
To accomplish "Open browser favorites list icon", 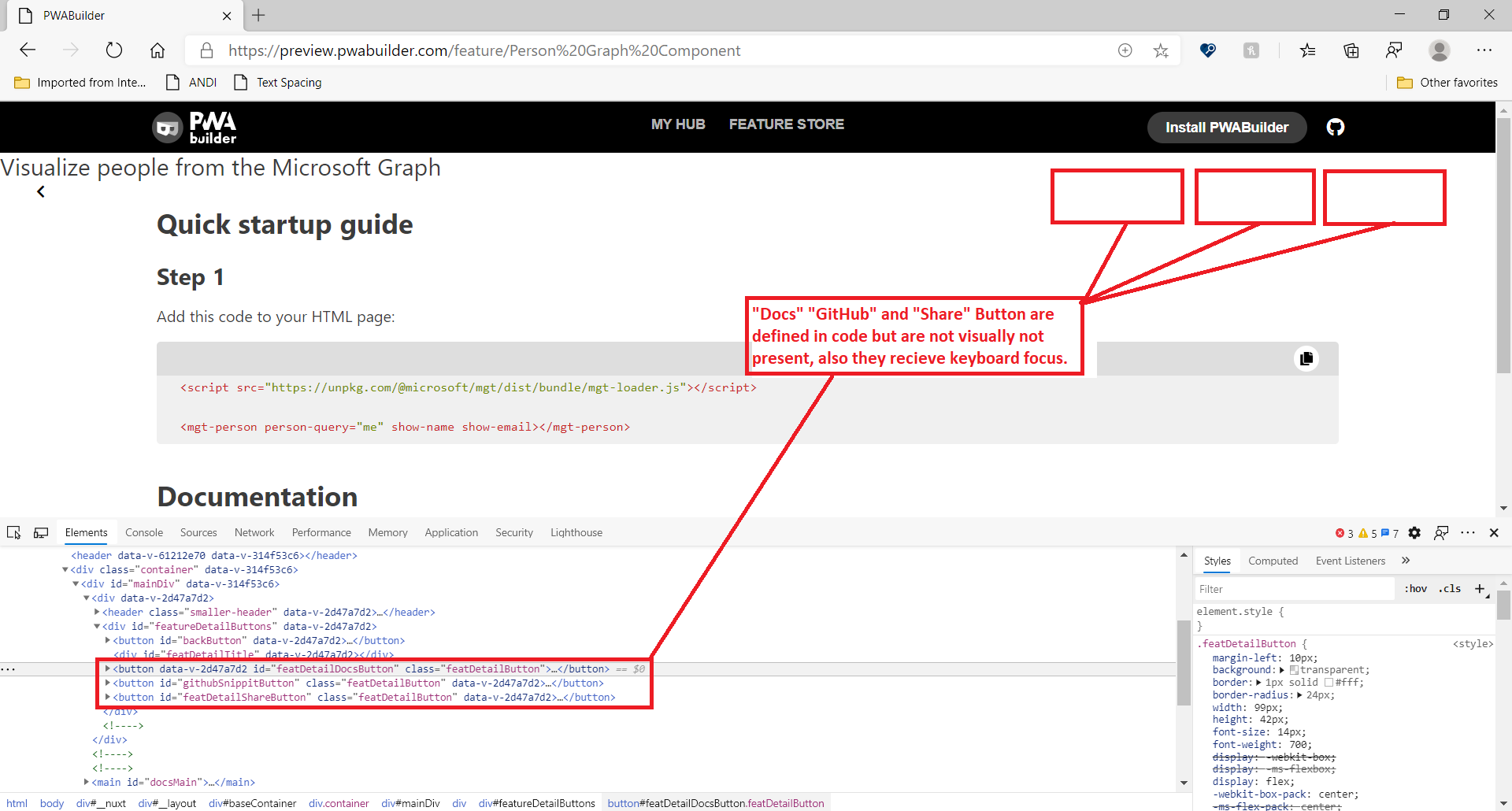I will coord(1308,50).
